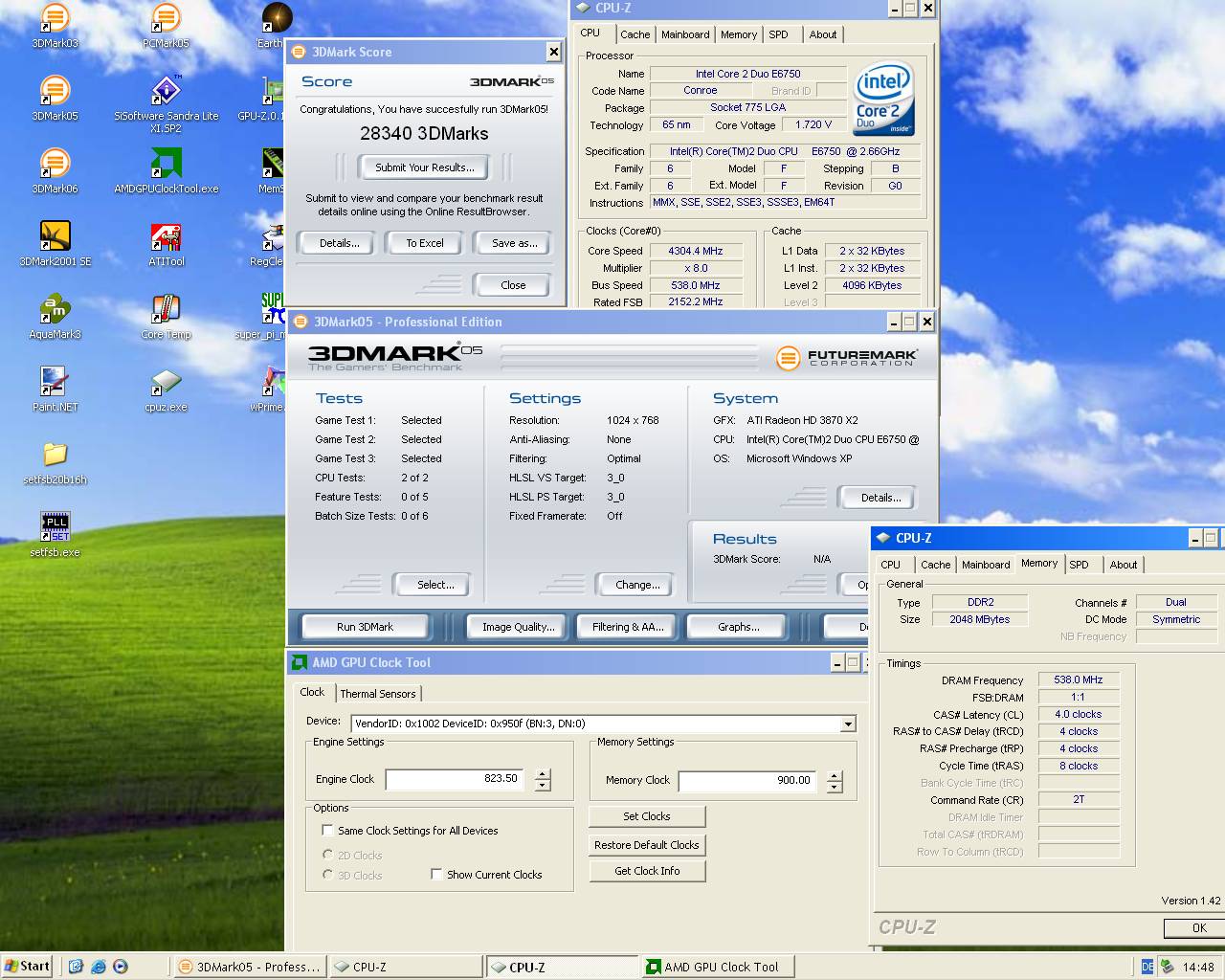This screenshot has width=1225, height=980.
Task: Open the AquaMark3 desktop shortcut
Action: [56, 316]
